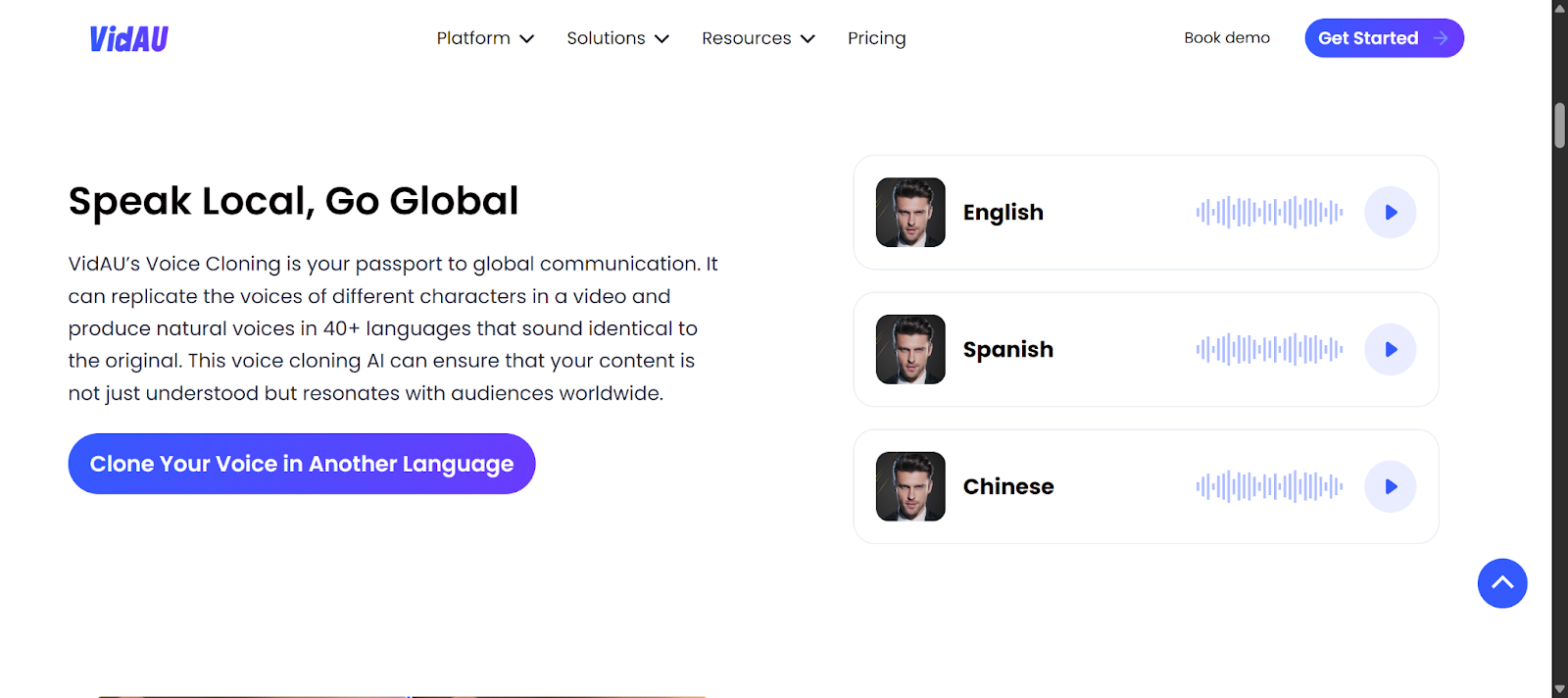The image size is (1568, 698).
Task: Click the Book demo link
Action: click(1226, 38)
